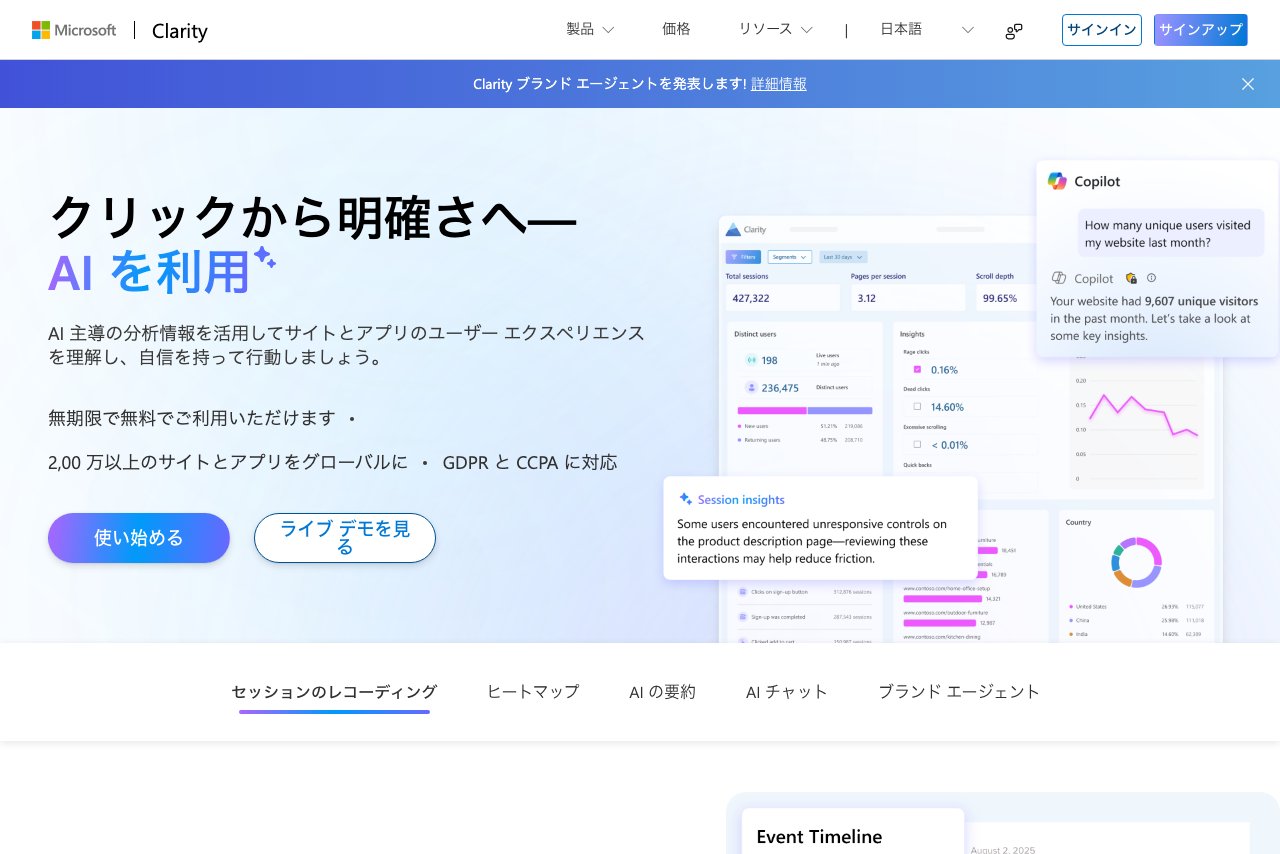The image size is (1280, 854).
Task: Open the 価格 pricing page
Action: (676, 29)
